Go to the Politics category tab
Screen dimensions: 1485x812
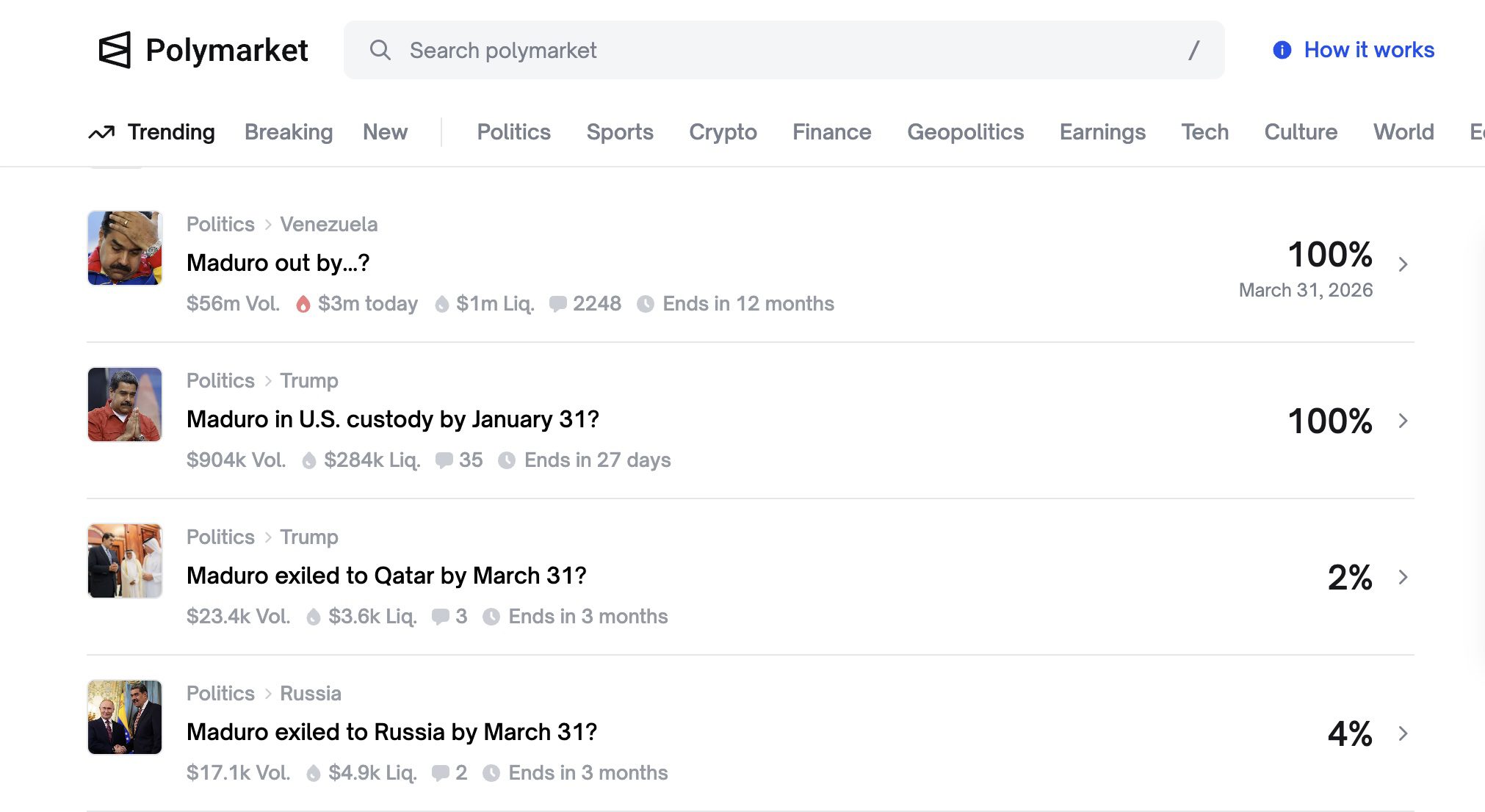click(x=514, y=132)
